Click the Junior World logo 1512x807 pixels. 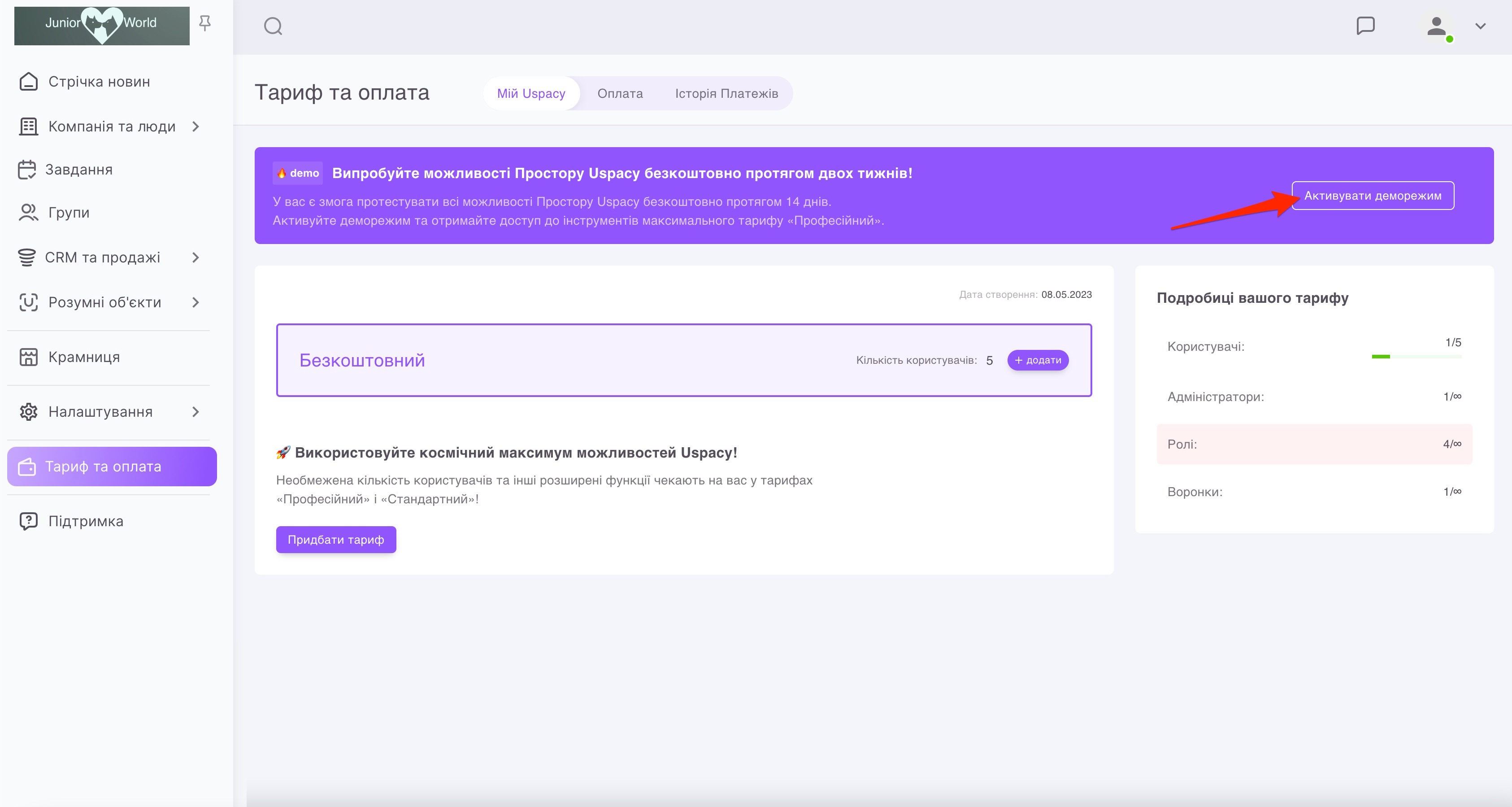point(101,25)
